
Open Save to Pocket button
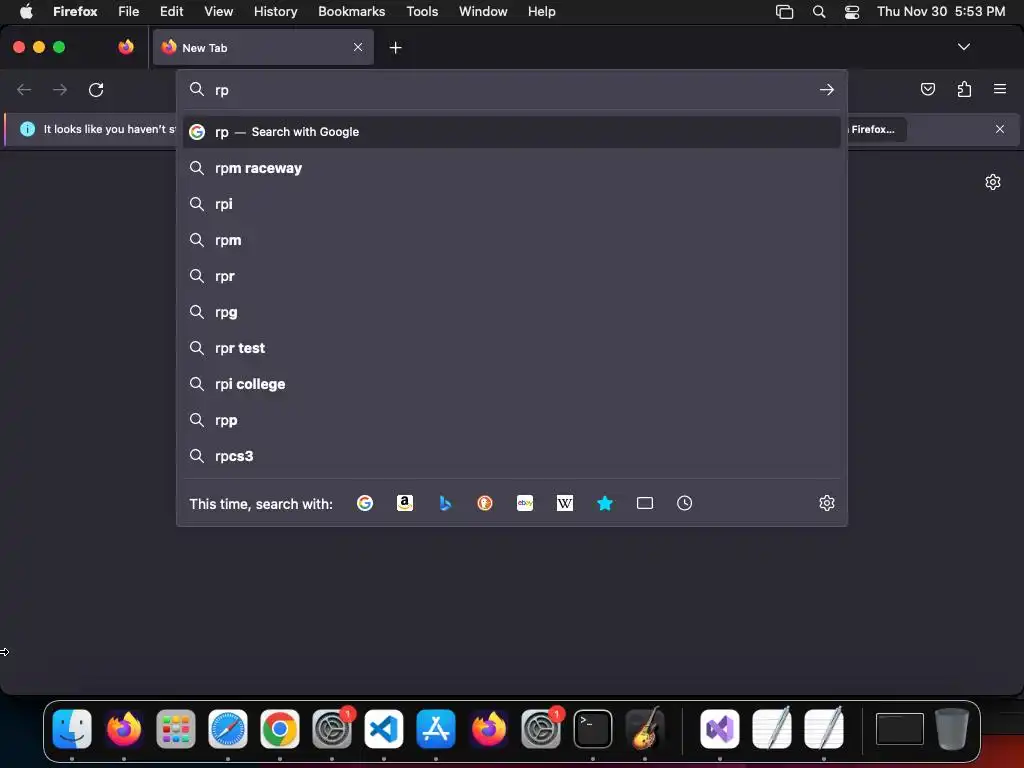tap(927, 89)
